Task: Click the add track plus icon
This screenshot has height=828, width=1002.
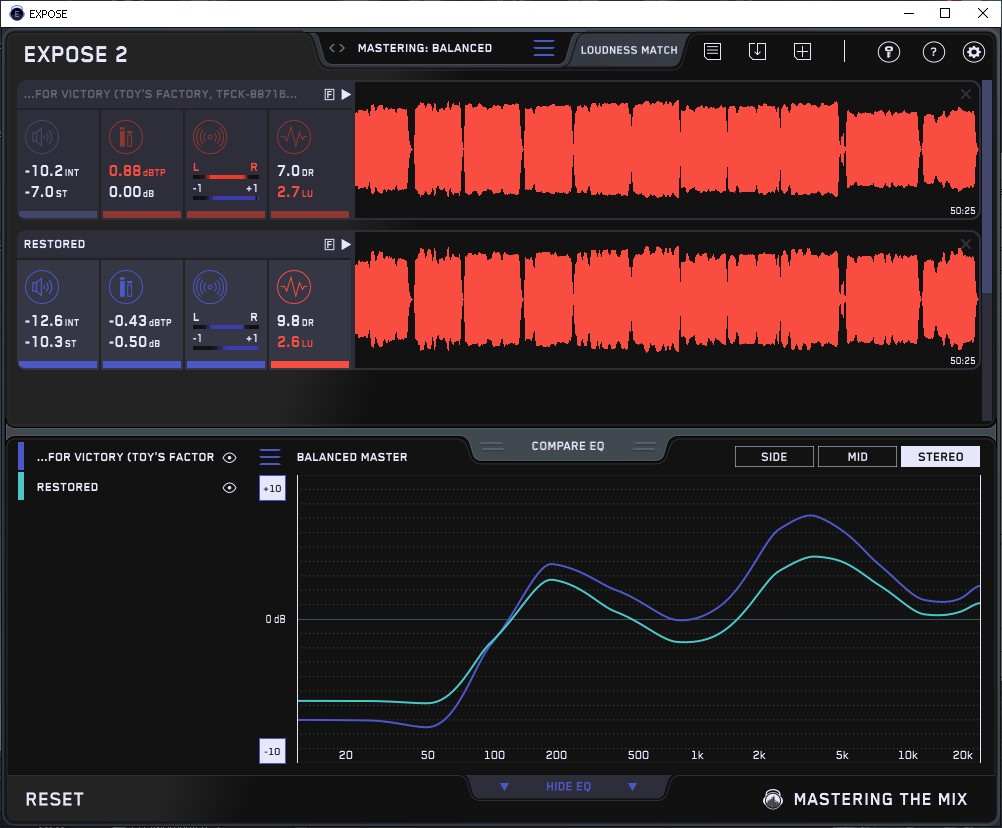Action: pyautogui.click(x=802, y=51)
